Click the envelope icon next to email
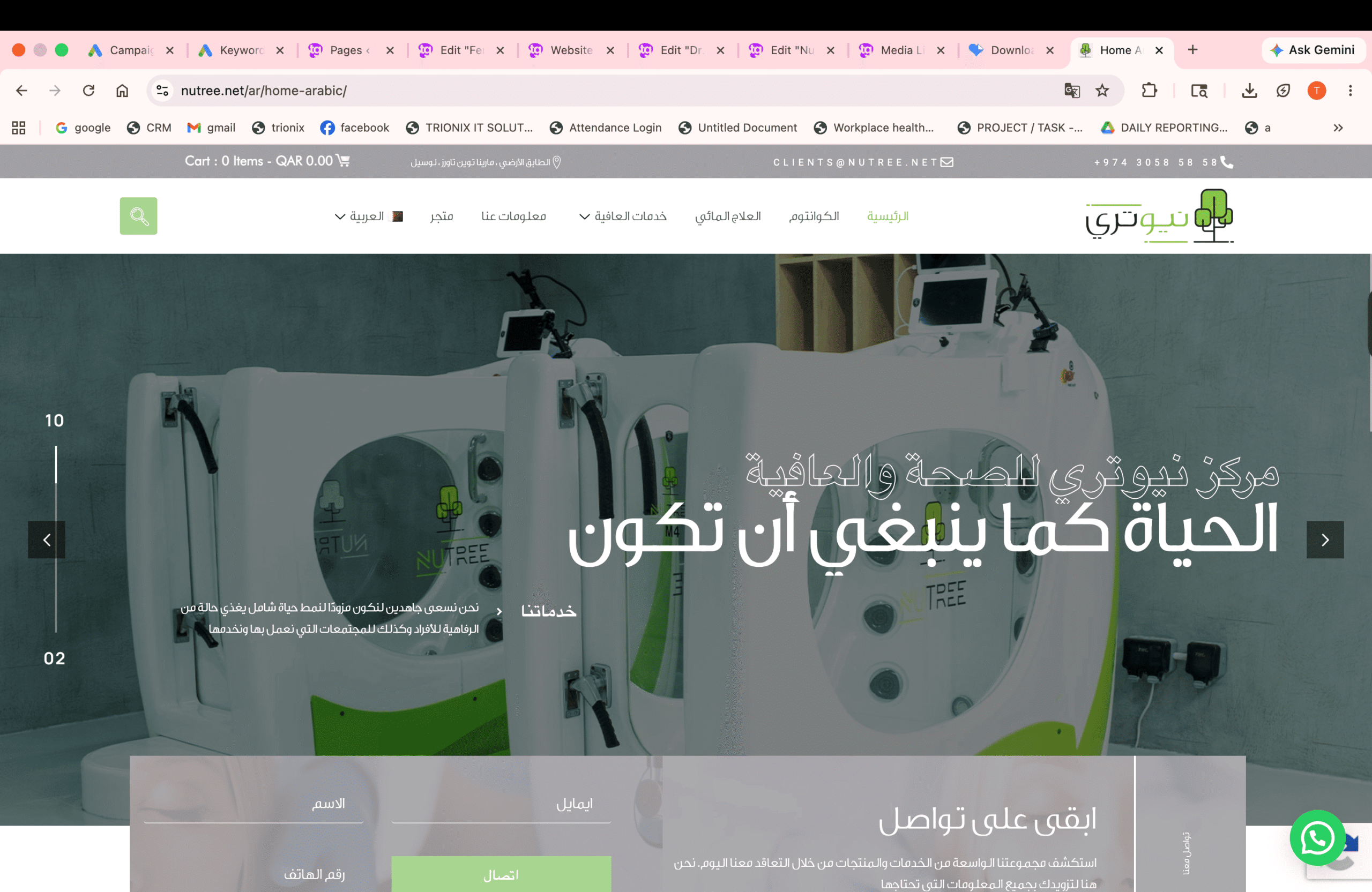The height and width of the screenshot is (892, 1372). pos(947,162)
